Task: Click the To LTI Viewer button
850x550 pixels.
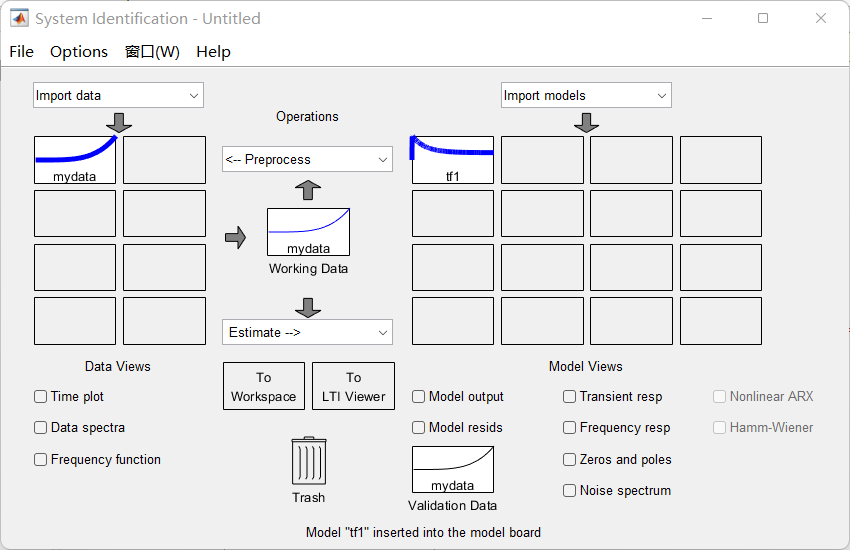Action: click(x=353, y=386)
